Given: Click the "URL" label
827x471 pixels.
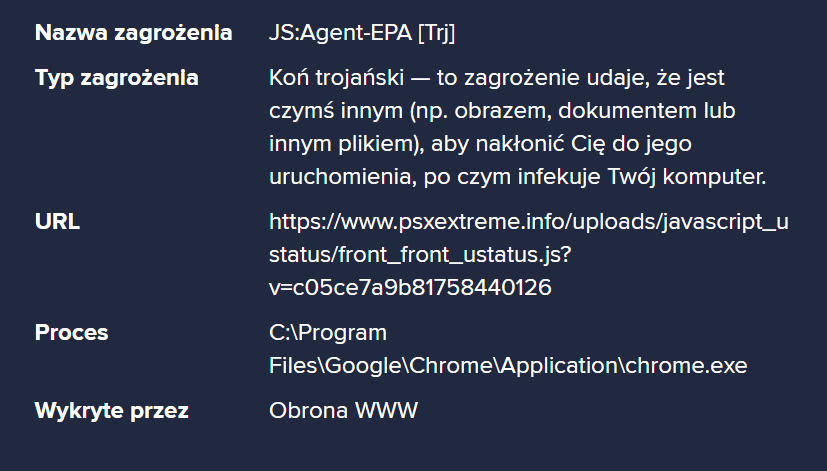Looking at the screenshot, I should click(57, 222).
